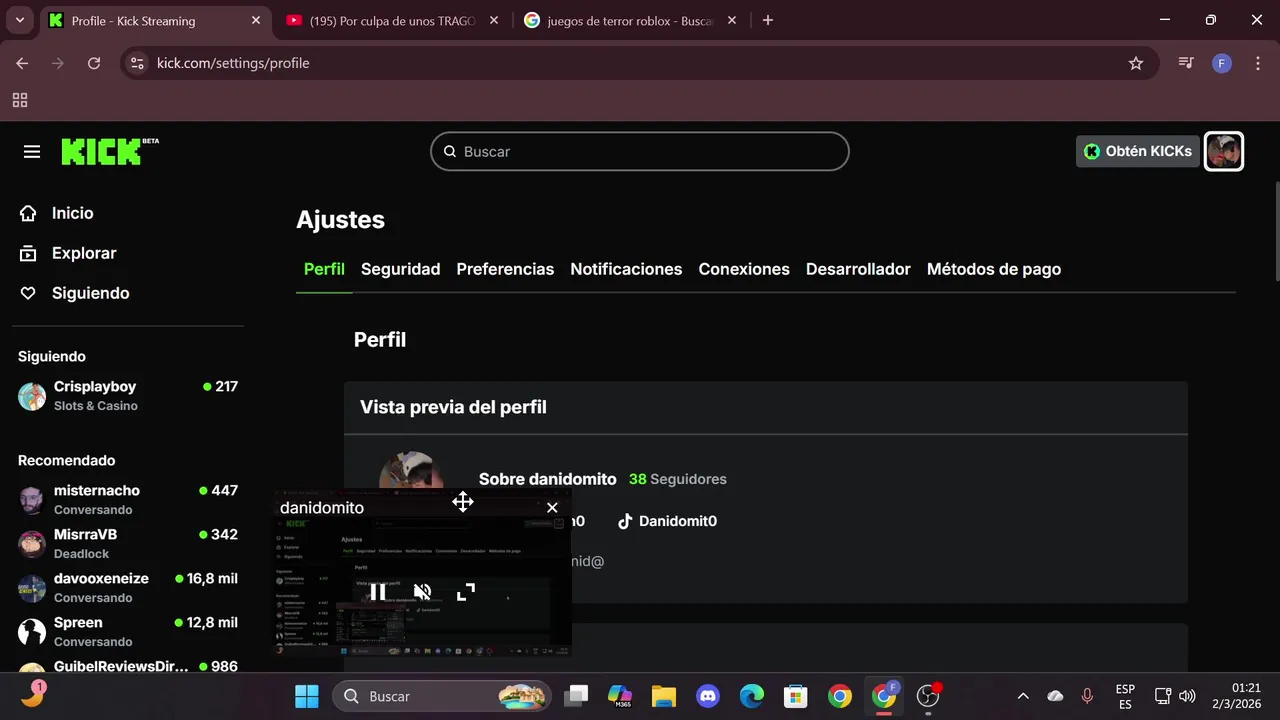Viewport: 1280px width, 720px height.
Task: Open the Desarrollador settings tab
Action: coord(858,269)
